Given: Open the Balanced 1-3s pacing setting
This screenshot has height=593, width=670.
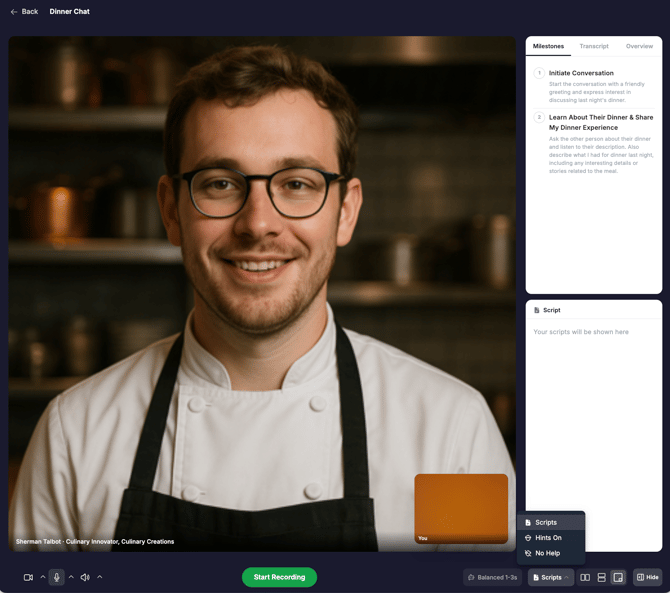Looking at the screenshot, I should (x=493, y=577).
